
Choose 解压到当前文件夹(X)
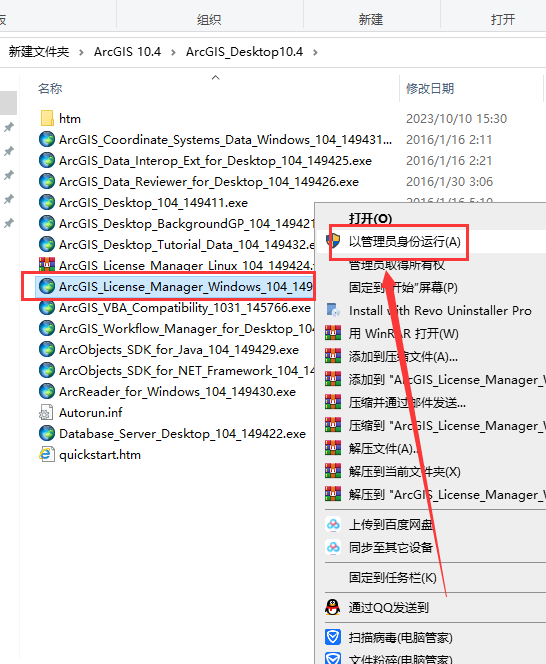coord(405,471)
